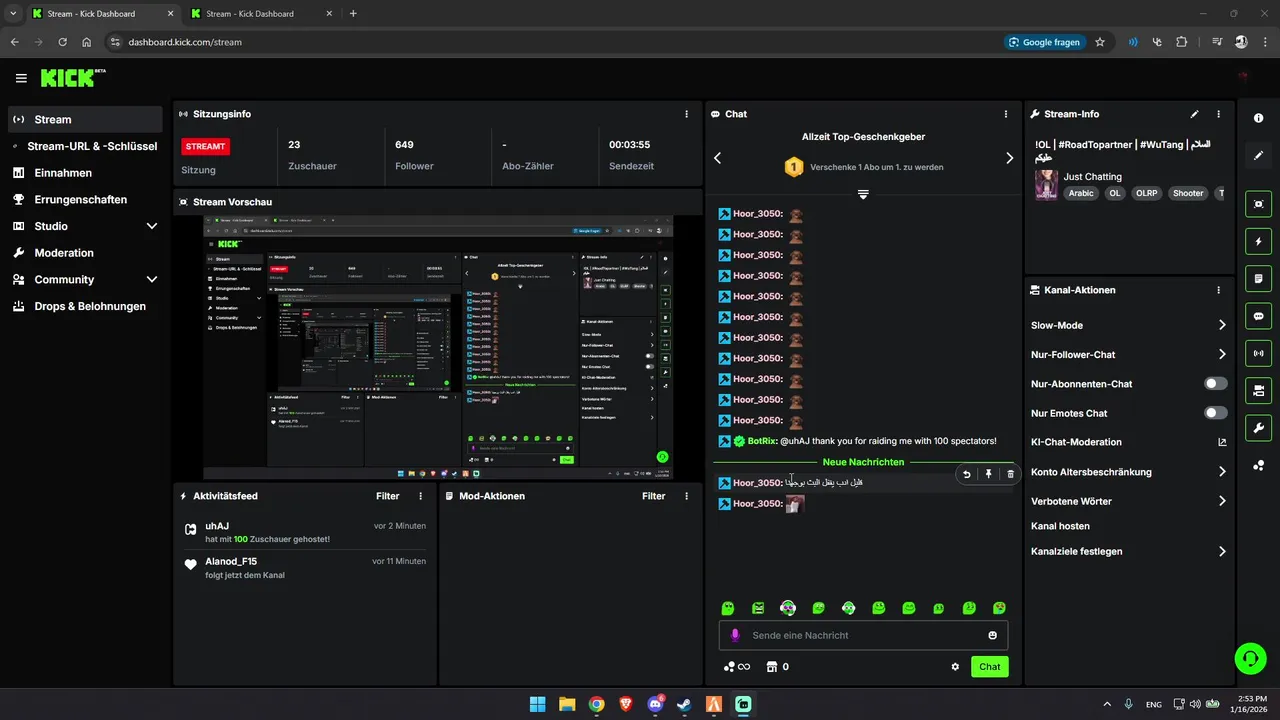The image size is (1280, 720).
Task: Toggle chat bubble widget in right rail
Action: coord(1258,316)
